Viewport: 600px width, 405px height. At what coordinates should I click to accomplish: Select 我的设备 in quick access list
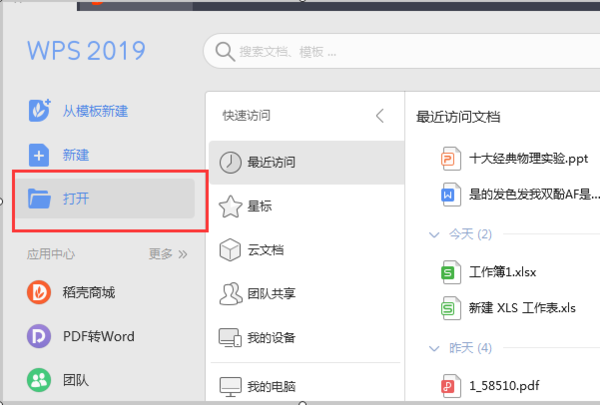pos(307,337)
